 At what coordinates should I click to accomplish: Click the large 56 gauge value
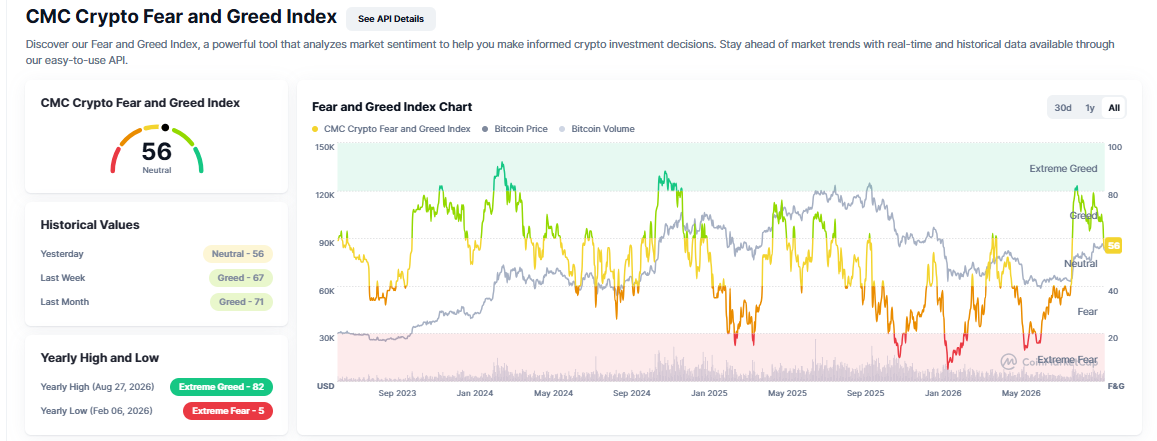tap(156, 151)
